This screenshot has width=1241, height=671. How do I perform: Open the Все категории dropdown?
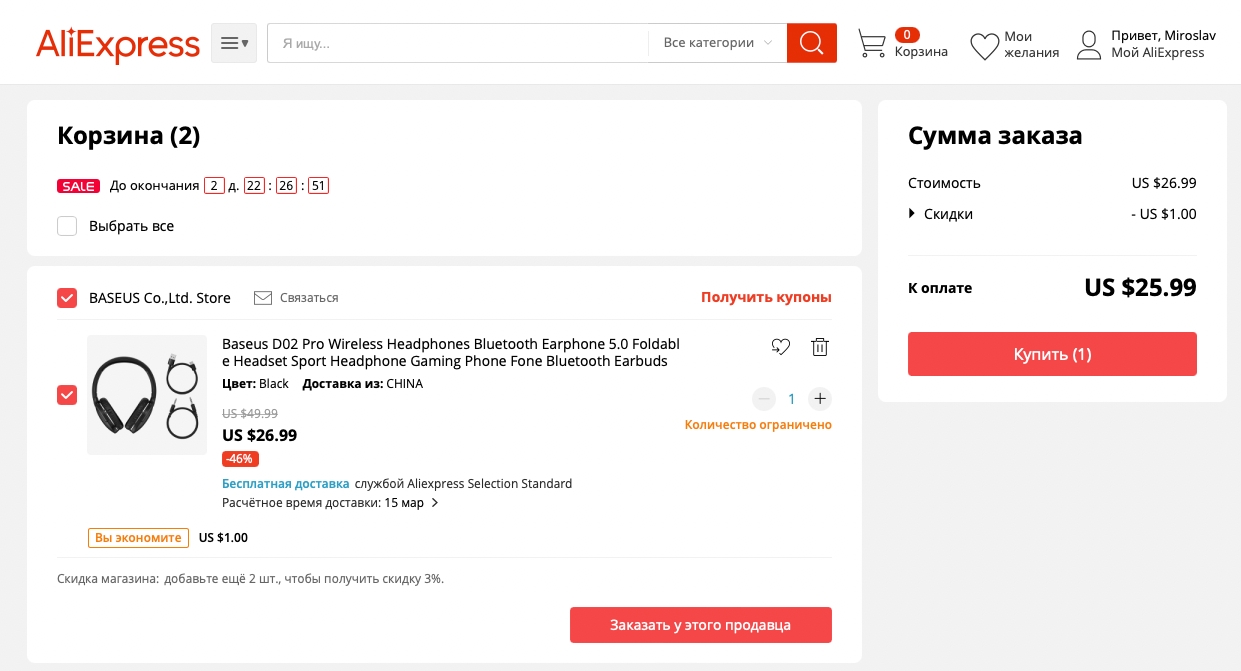(x=717, y=43)
